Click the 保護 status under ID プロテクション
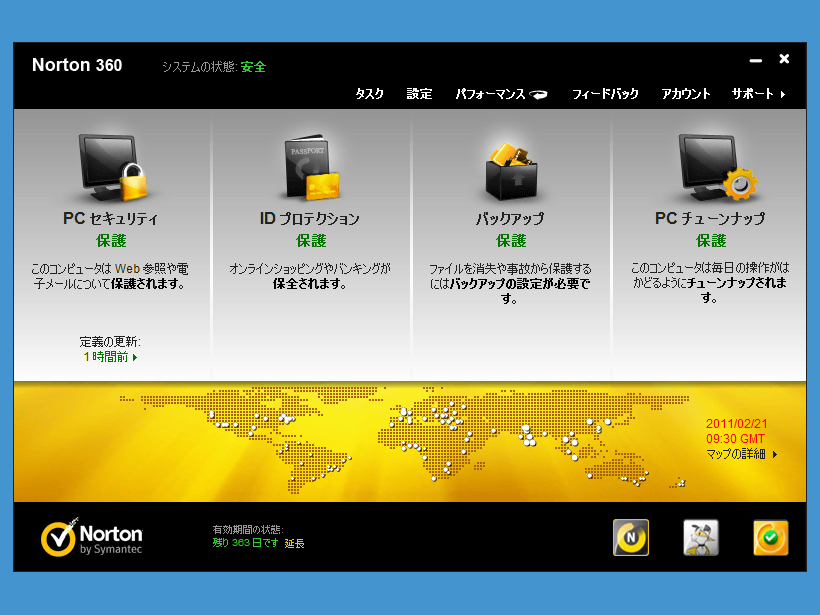The height and width of the screenshot is (615, 820). [x=311, y=241]
